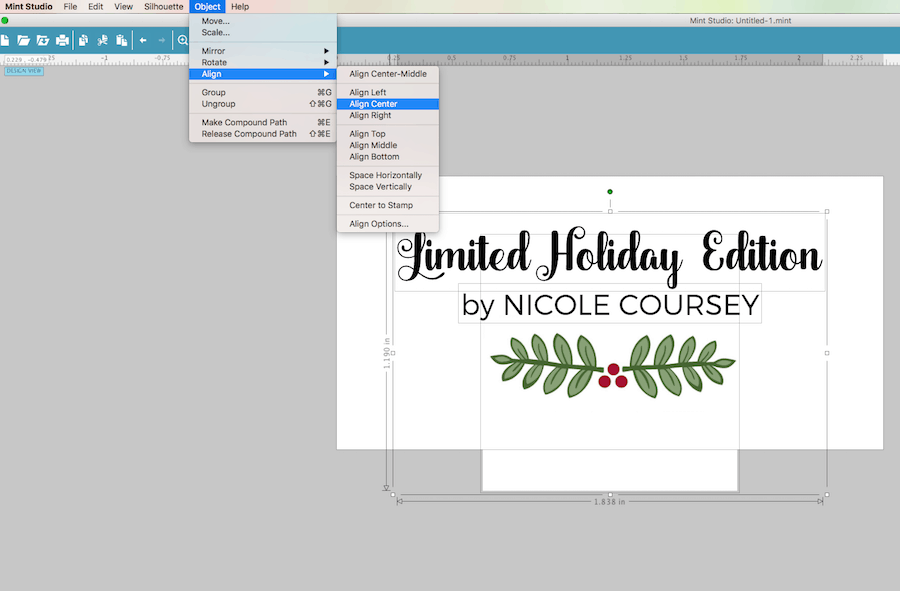Open the Edit menu
Image resolution: width=900 pixels, height=591 pixels.
[x=95, y=6]
